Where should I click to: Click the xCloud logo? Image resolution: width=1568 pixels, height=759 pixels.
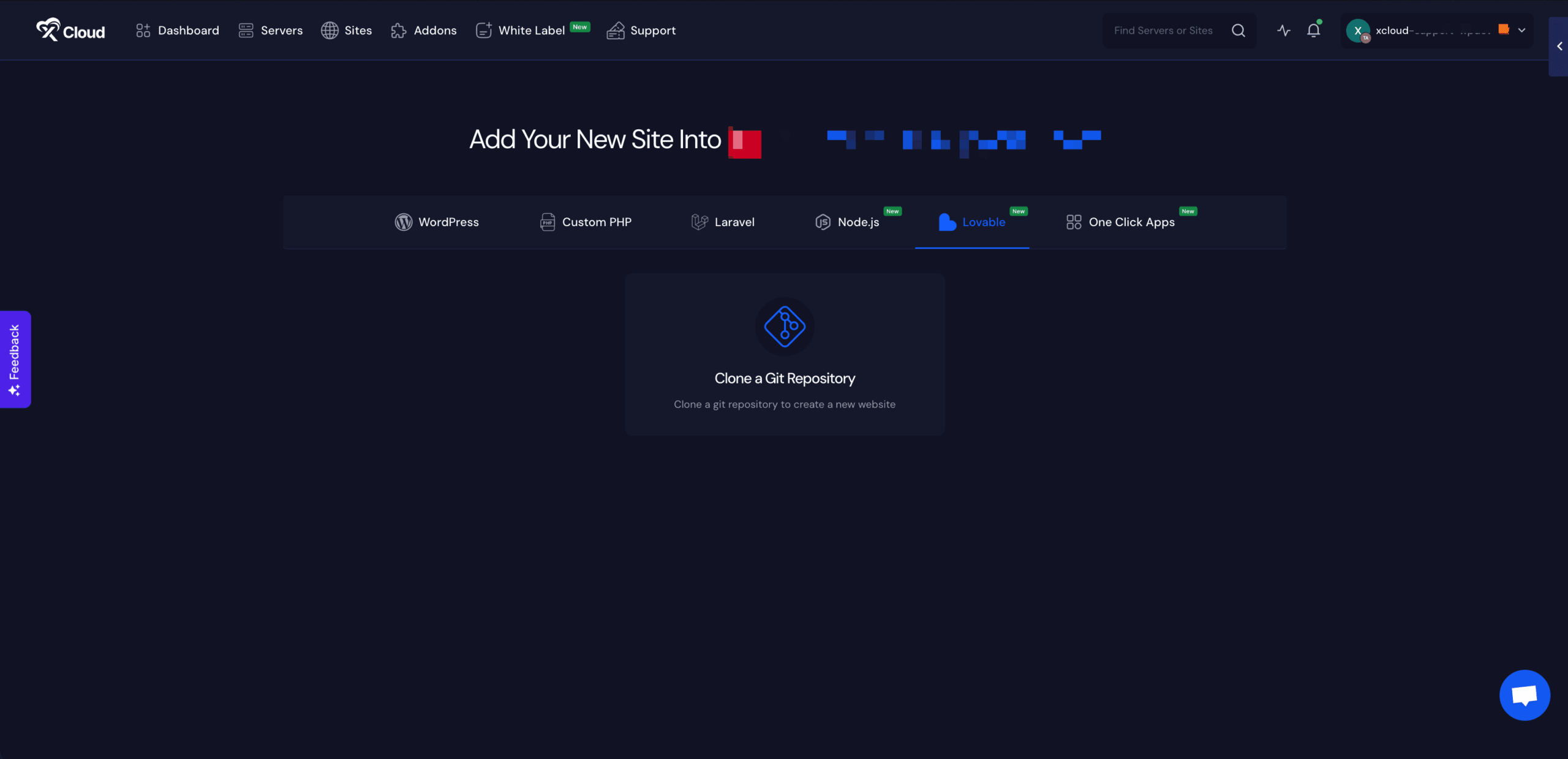click(x=70, y=30)
